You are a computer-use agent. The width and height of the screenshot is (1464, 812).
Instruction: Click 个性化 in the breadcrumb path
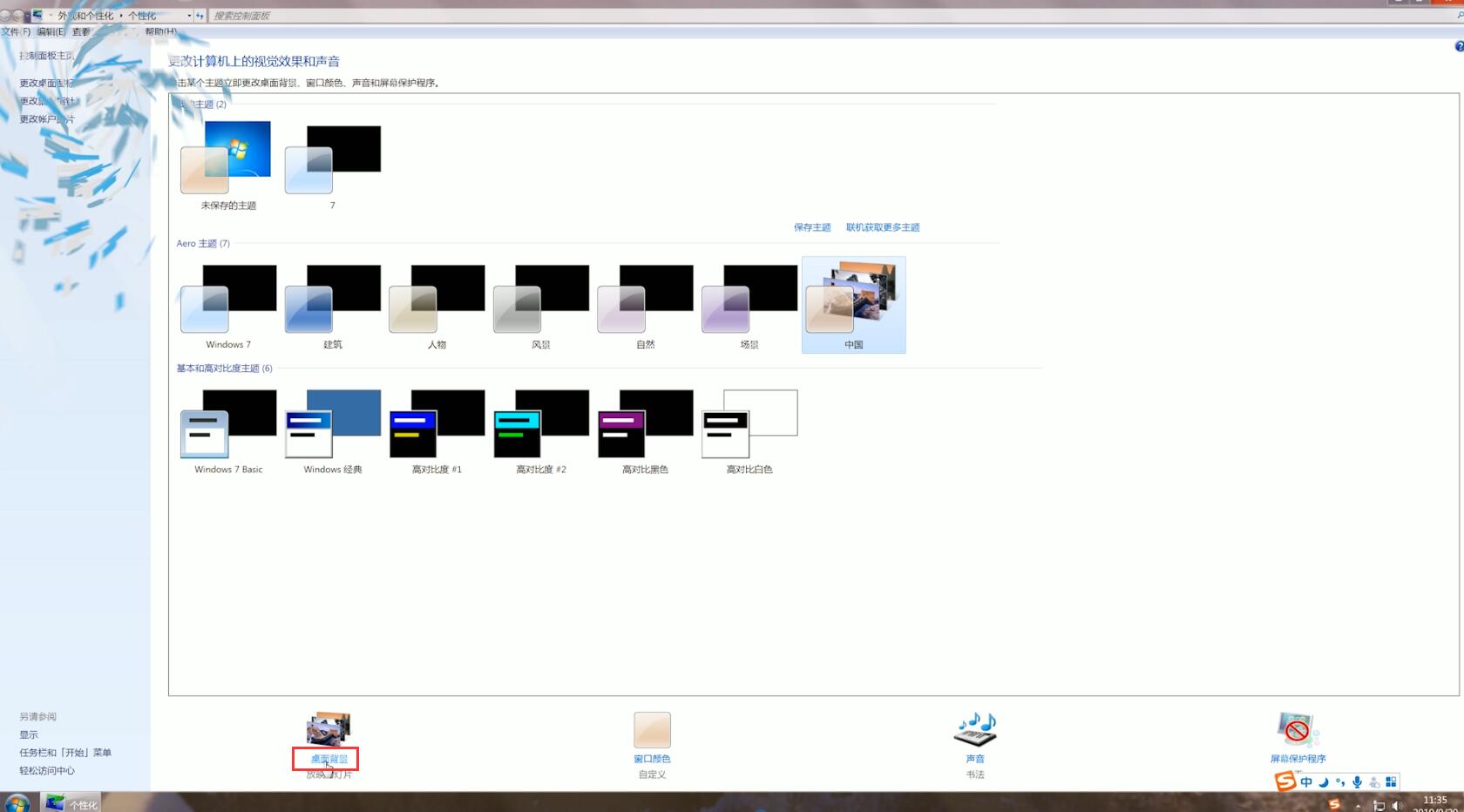[x=142, y=16]
